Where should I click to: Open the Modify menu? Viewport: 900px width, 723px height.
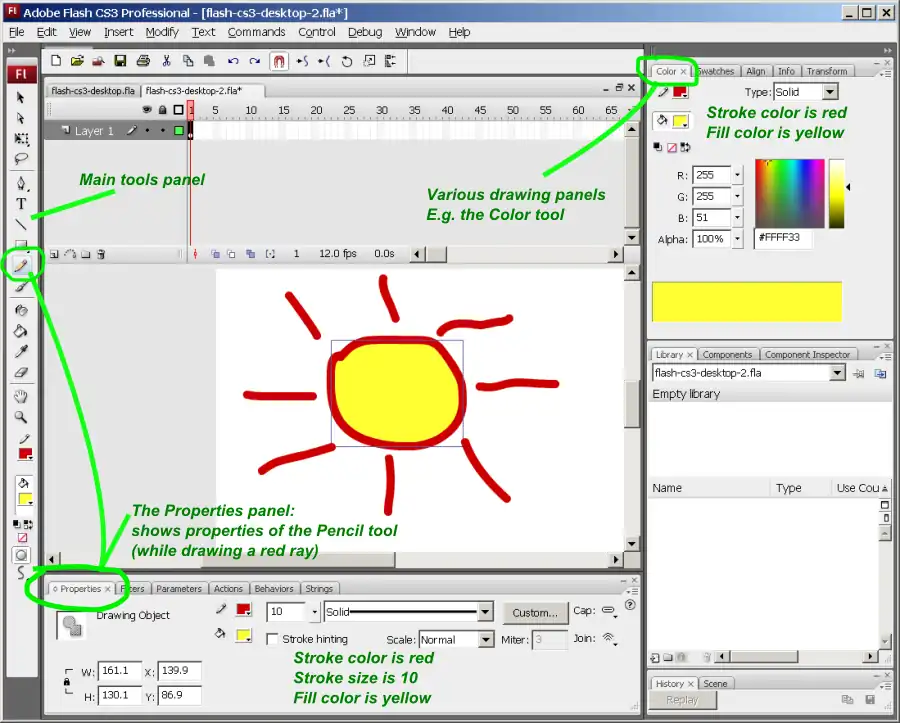tap(161, 32)
